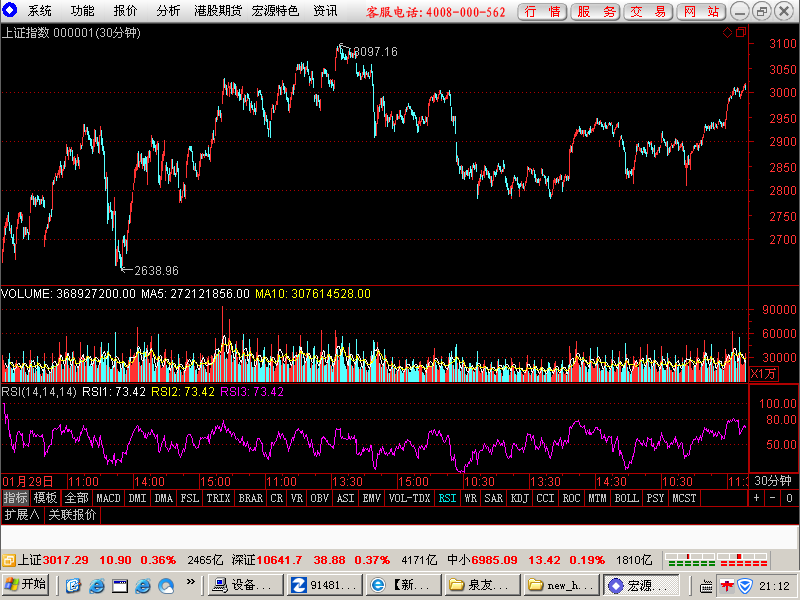Image resolution: width=800 pixels, height=600 pixels.
Task: Click the red diamond icon above chart
Action: [728, 33]
